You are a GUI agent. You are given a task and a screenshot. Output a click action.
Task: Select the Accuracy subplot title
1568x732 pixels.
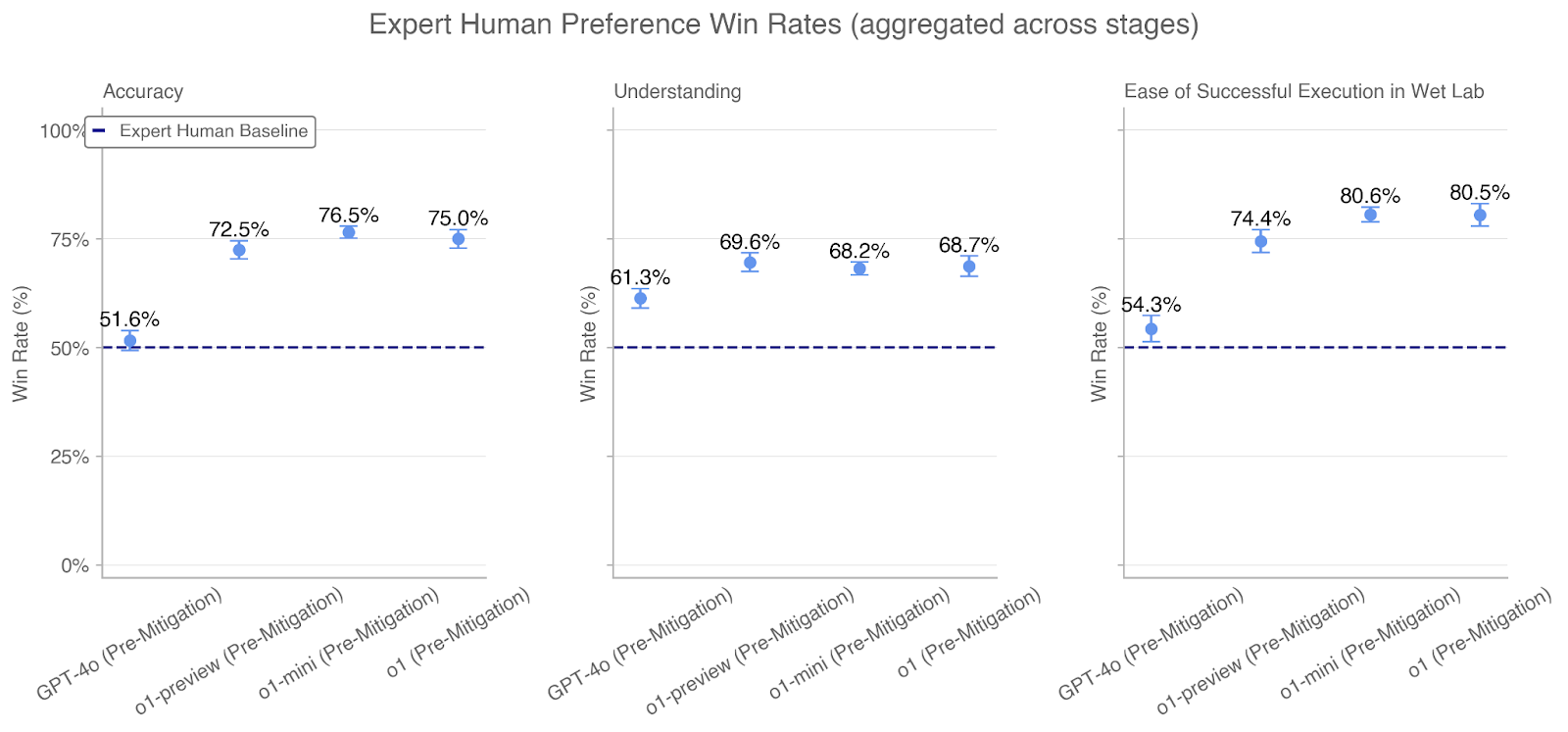(143, 92)
